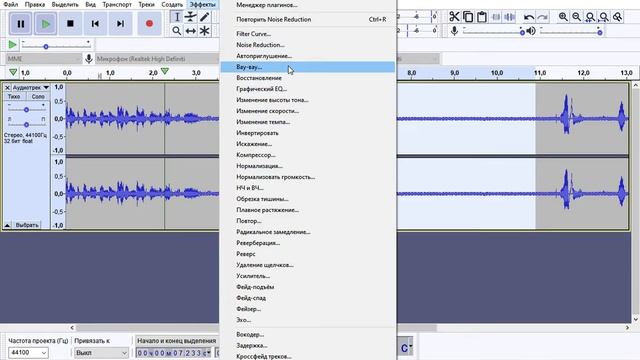This screenshot has width=640, height=360.
Task: Select Повторить Noise Reduction entry
Action: (x=308, y=20)
